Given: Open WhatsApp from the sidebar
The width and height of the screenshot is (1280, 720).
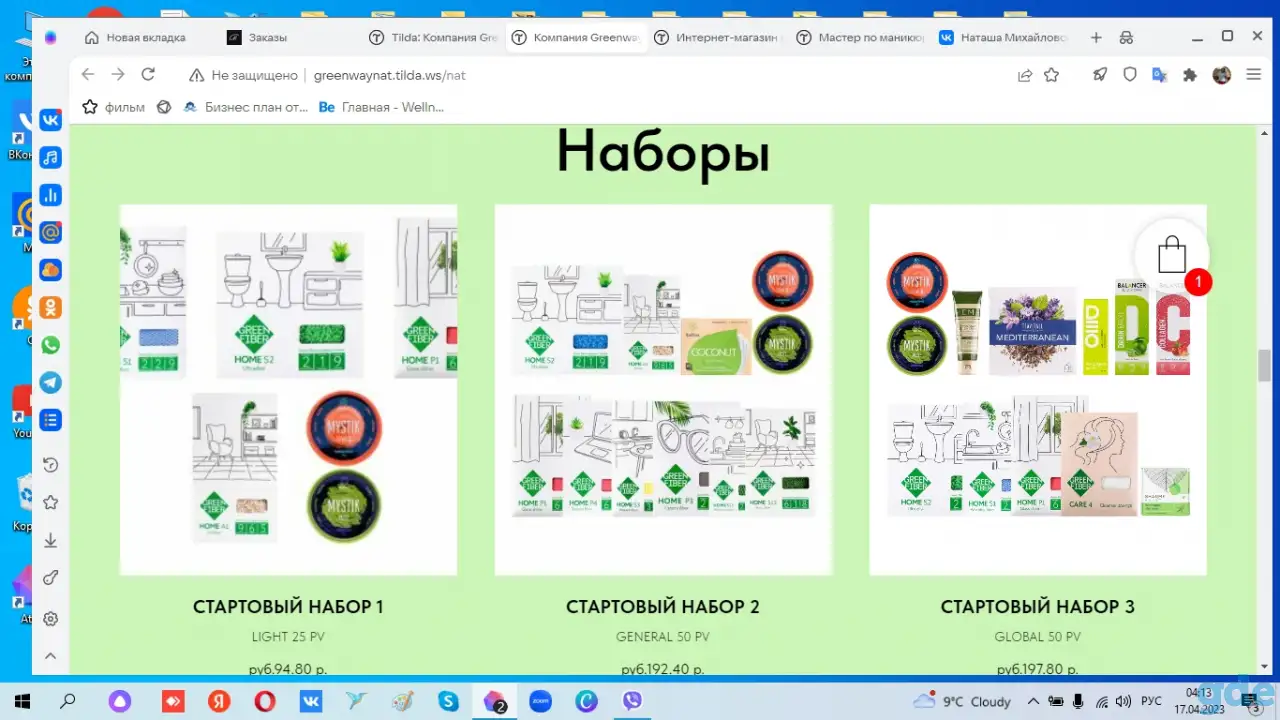Looking at the screenshot, I should point(50,345).
